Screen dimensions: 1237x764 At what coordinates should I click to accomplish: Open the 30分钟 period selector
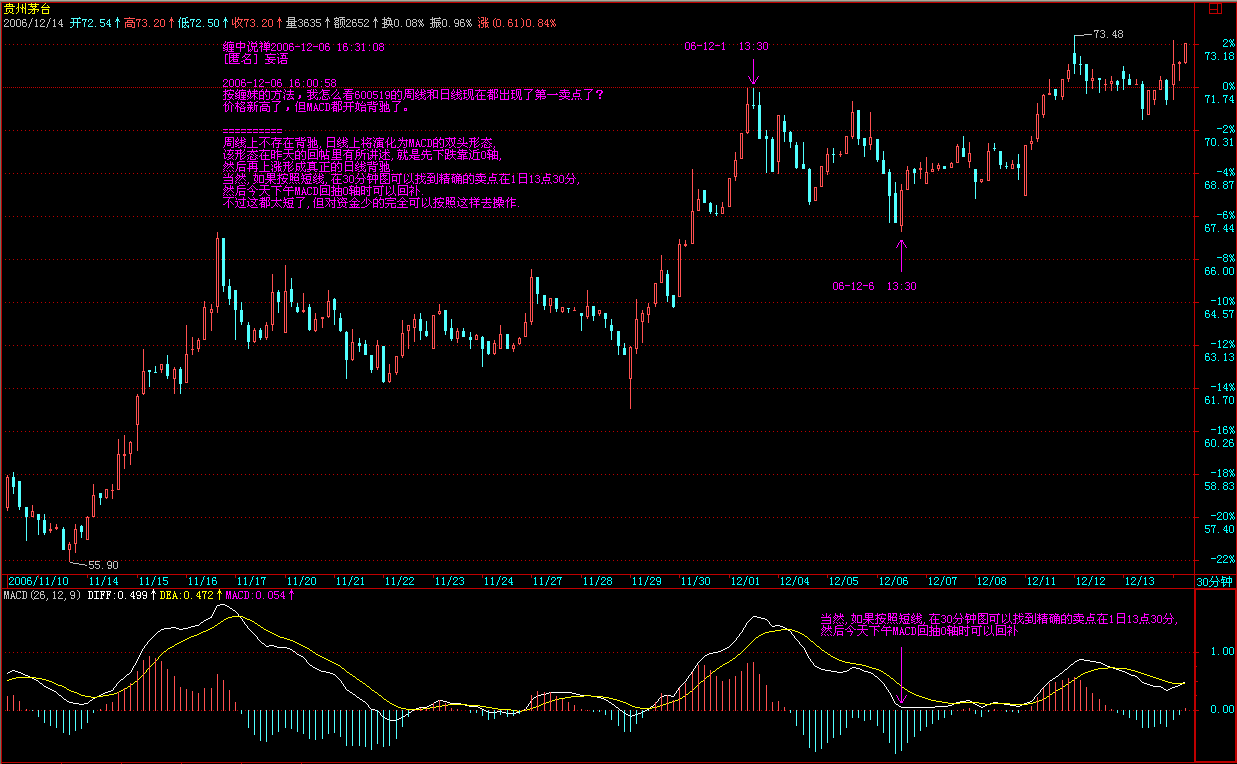1215,581
